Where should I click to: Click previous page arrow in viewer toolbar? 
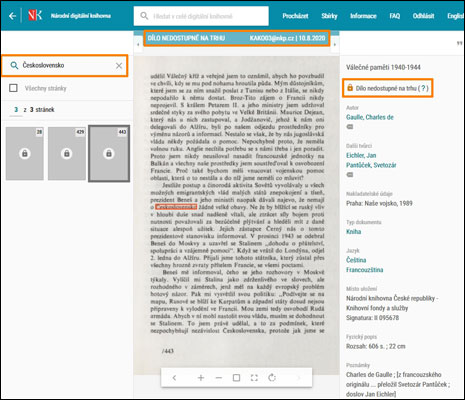click(x=174, y=378)
